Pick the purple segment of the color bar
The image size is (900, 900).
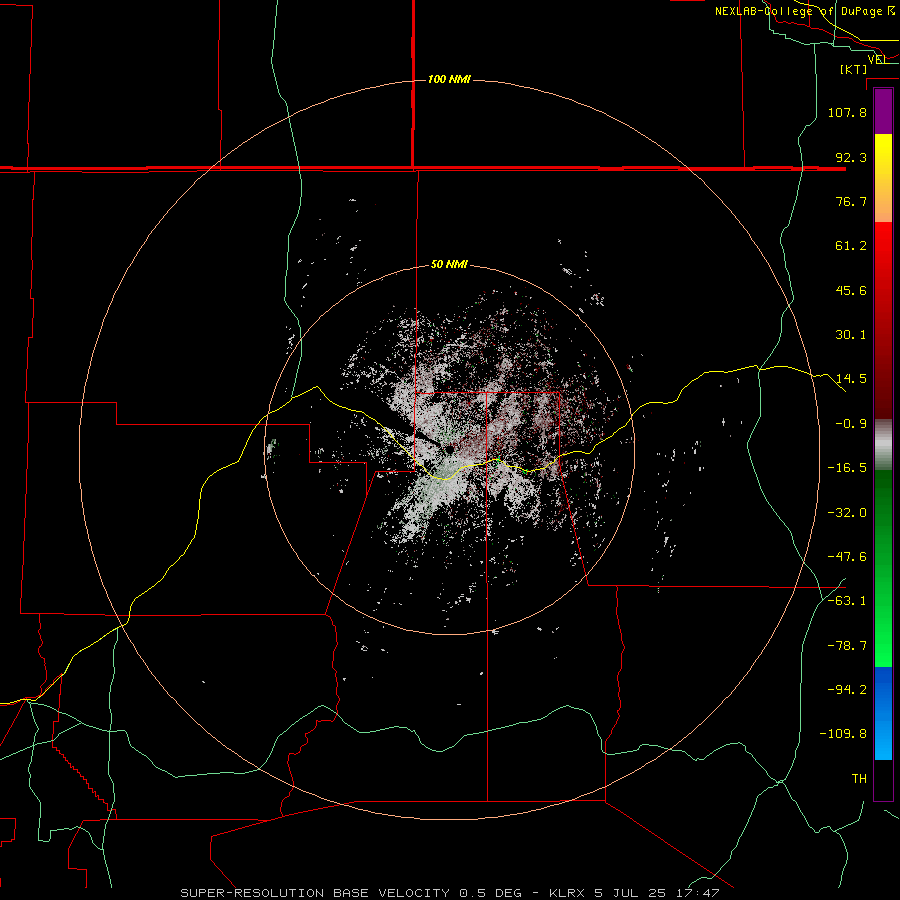click(x=883, y=111)
